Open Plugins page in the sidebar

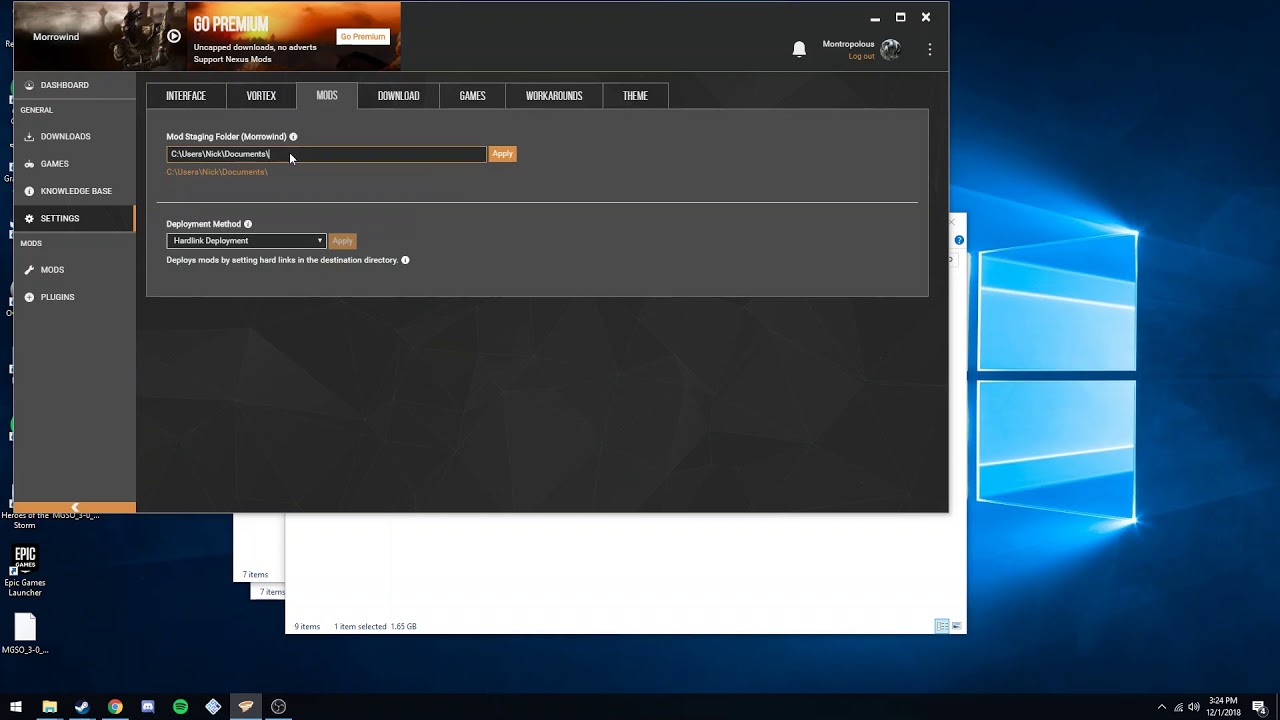pyautogui.click(x=74, y=297)
